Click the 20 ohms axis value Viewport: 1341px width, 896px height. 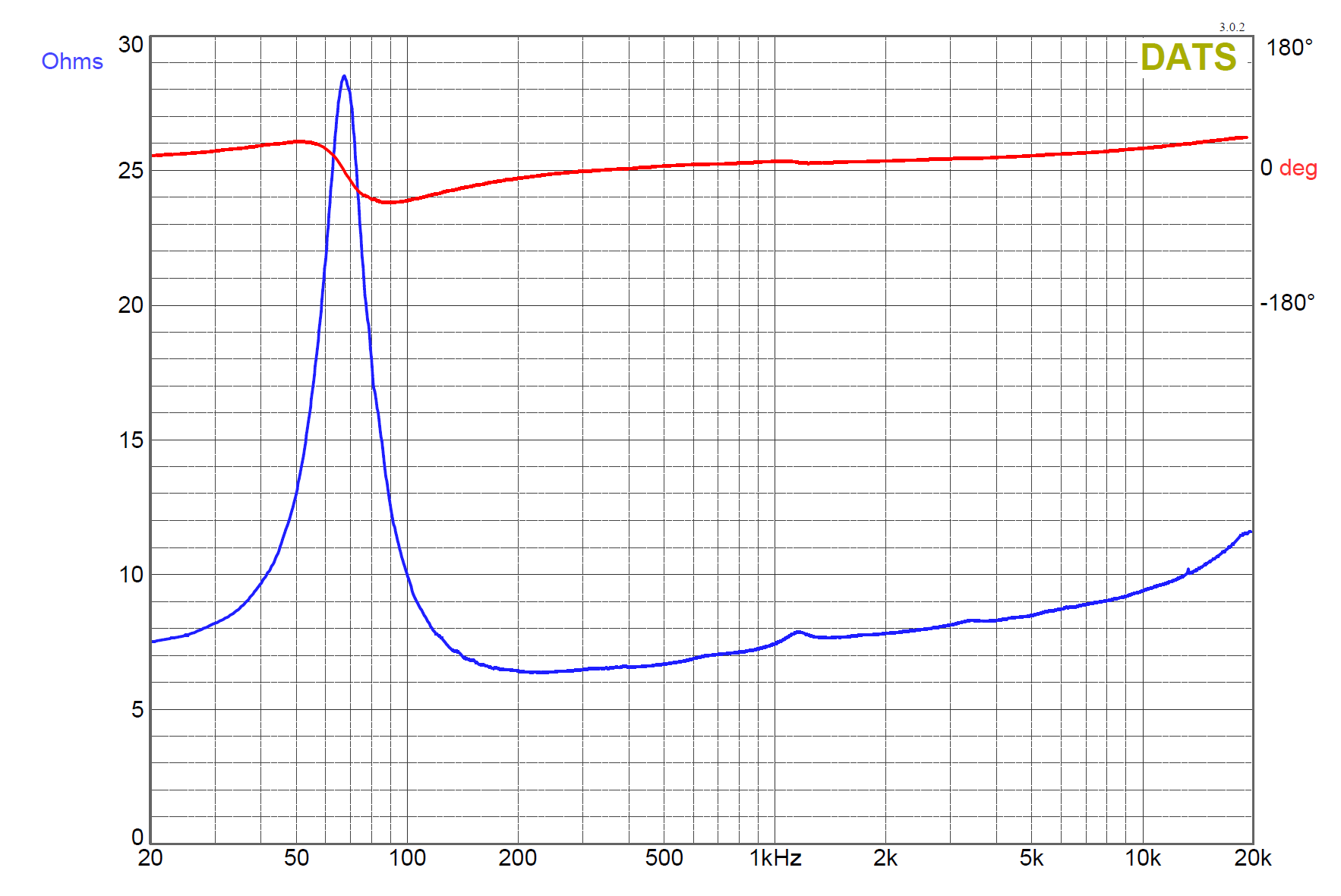tap(131, 305)
